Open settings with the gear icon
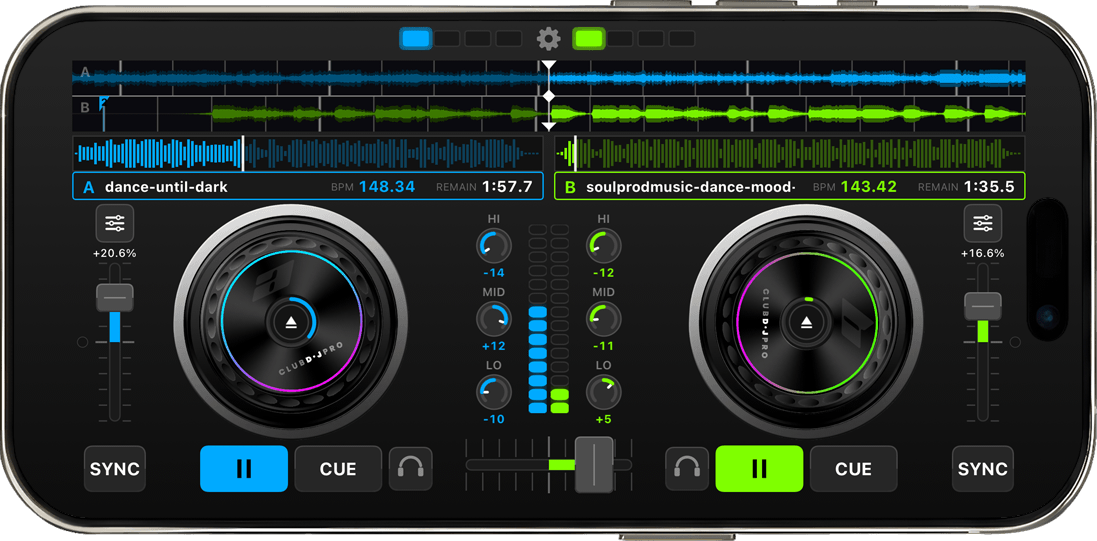Viewport: 1097px width, 541px height. [548, 38]
